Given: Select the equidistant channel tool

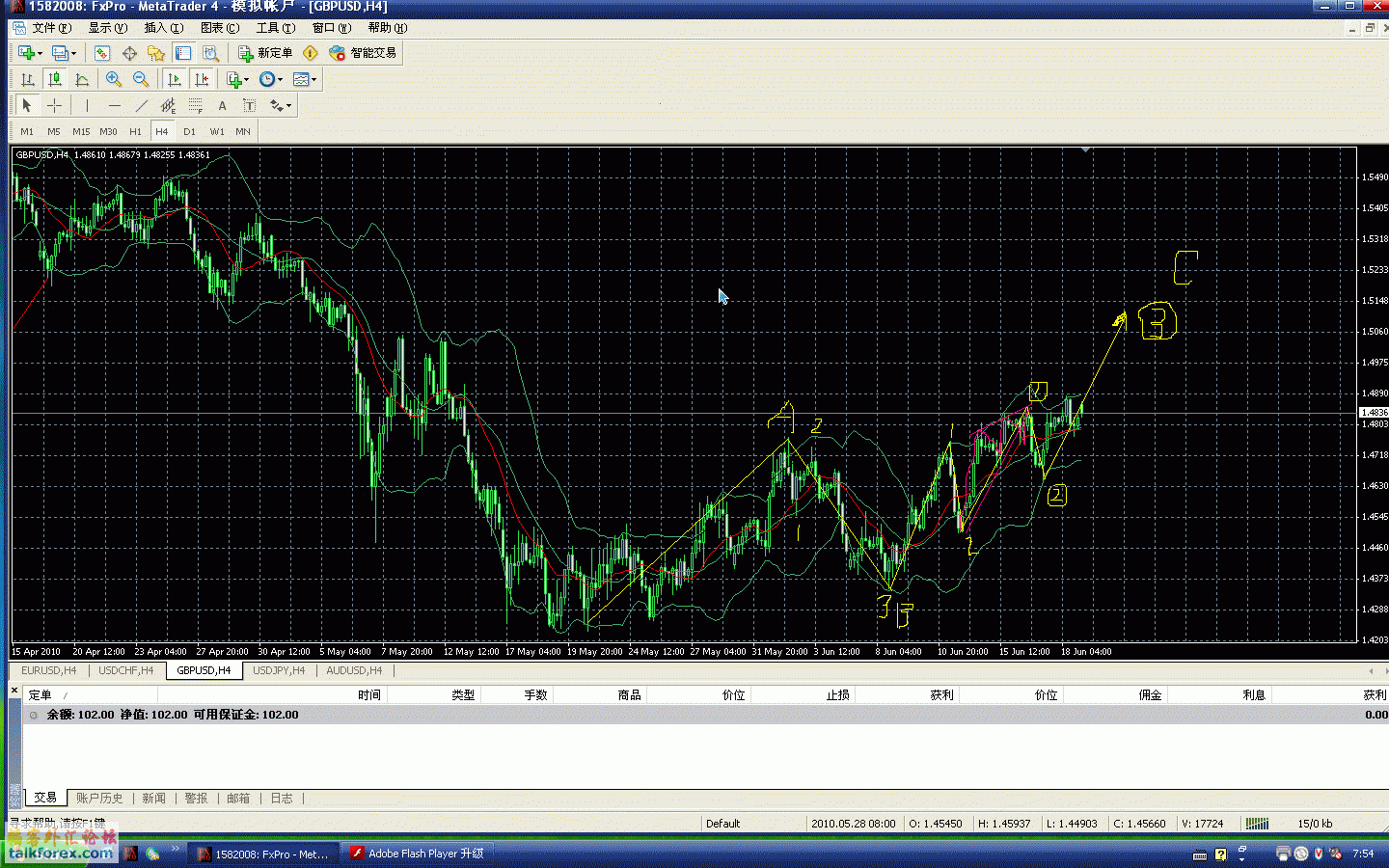Looking at the screenshot, I should click(168, 105).
